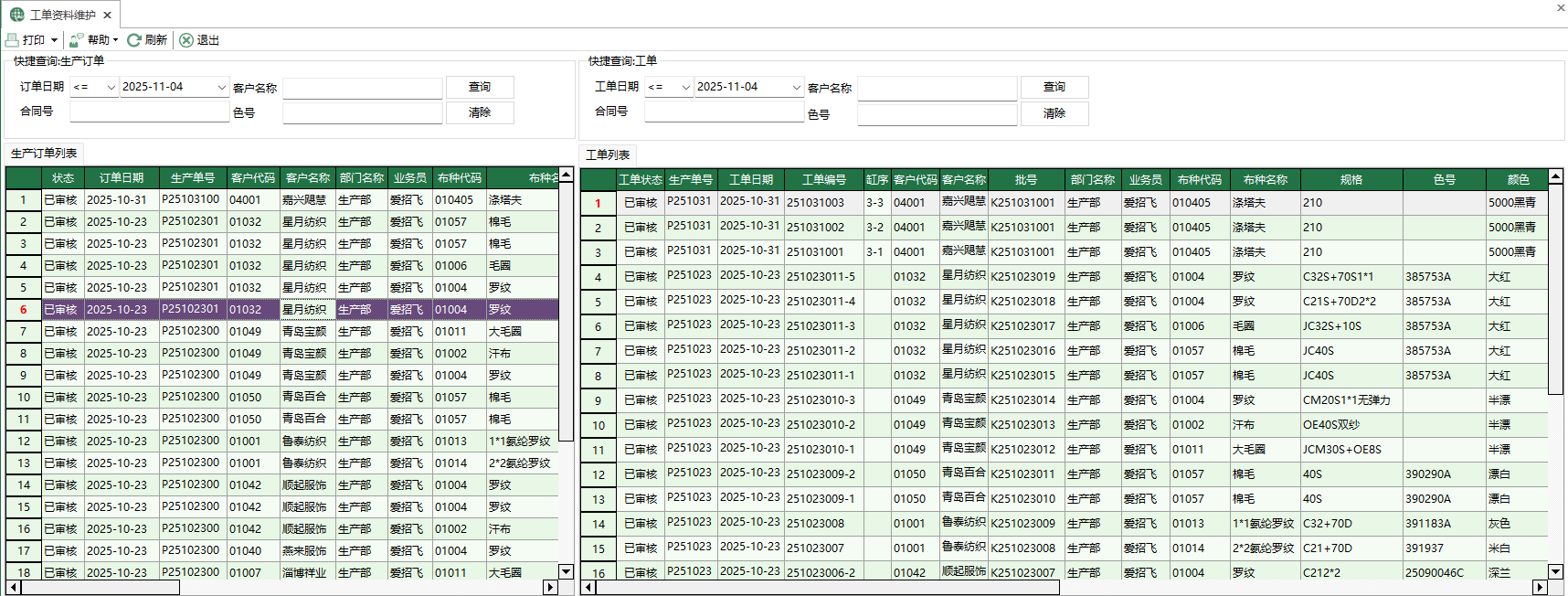Click customer name field in production order query
Viewport: 1568px width, 596px height.
[363, 88]
